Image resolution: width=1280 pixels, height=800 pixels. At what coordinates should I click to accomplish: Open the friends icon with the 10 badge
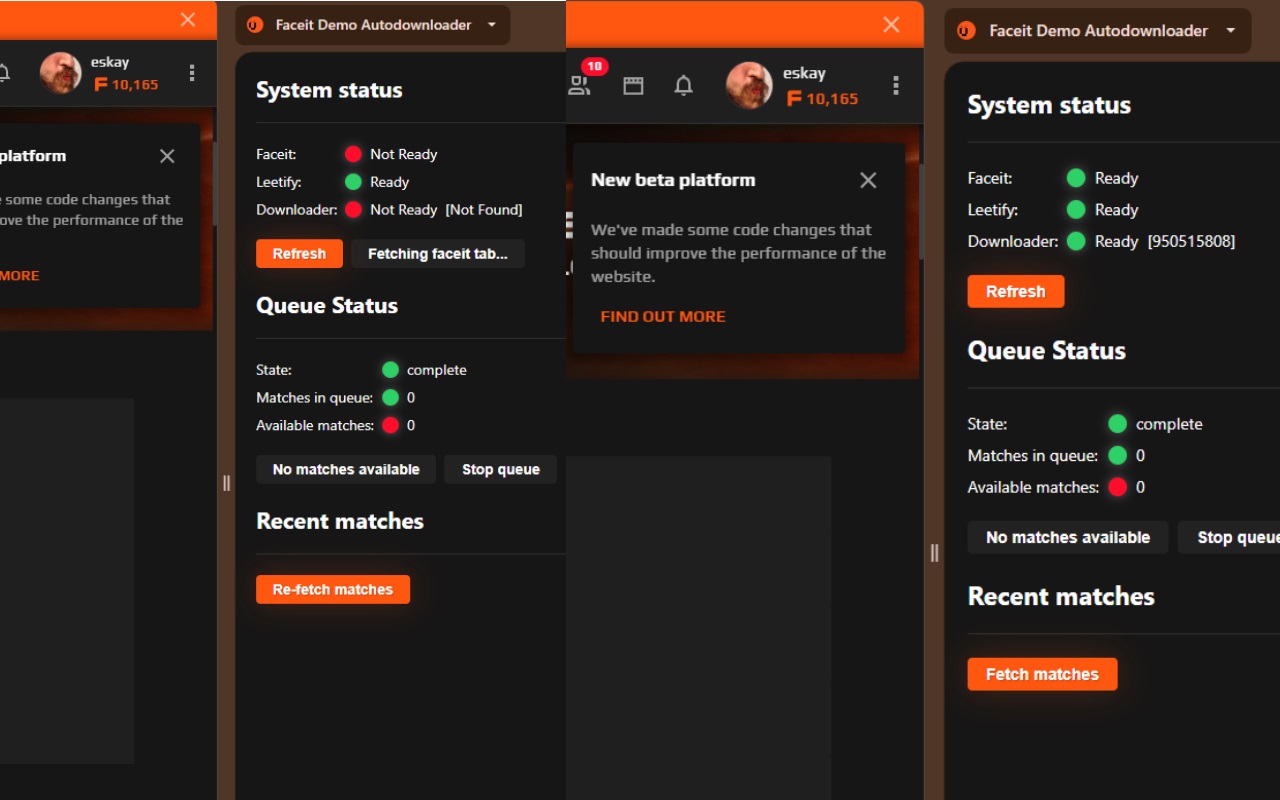[x=579, y=85]
